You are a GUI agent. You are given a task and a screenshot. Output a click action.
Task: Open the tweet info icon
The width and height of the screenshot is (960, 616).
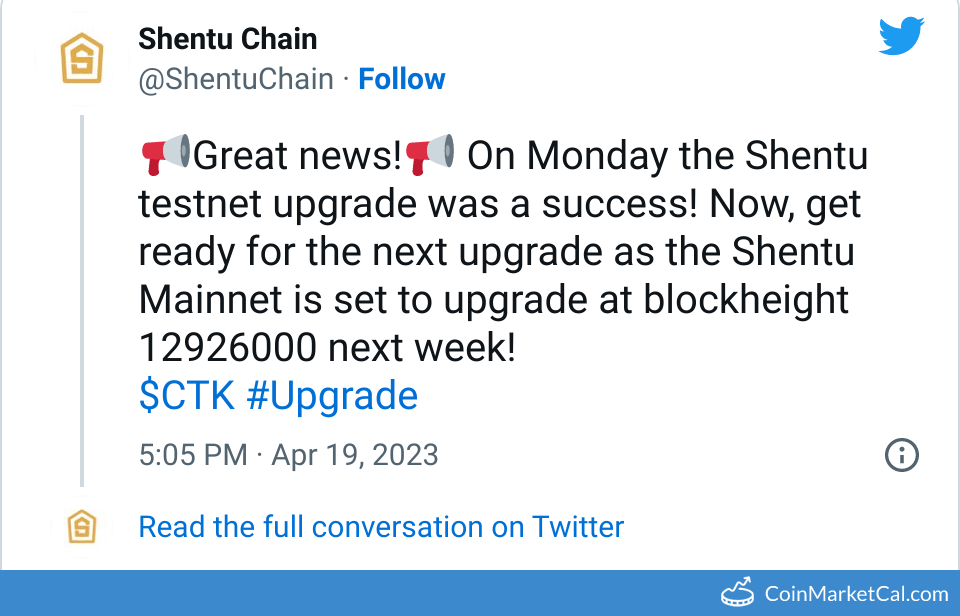(x=902, y=455)
